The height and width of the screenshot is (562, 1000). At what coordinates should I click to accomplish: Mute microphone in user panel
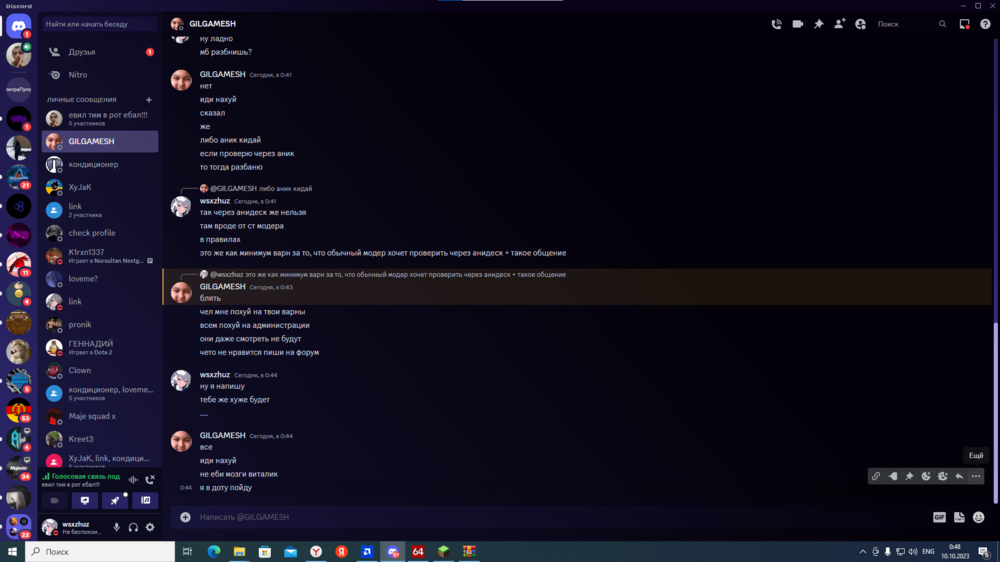pyautogui.click(x=116, y=527)
